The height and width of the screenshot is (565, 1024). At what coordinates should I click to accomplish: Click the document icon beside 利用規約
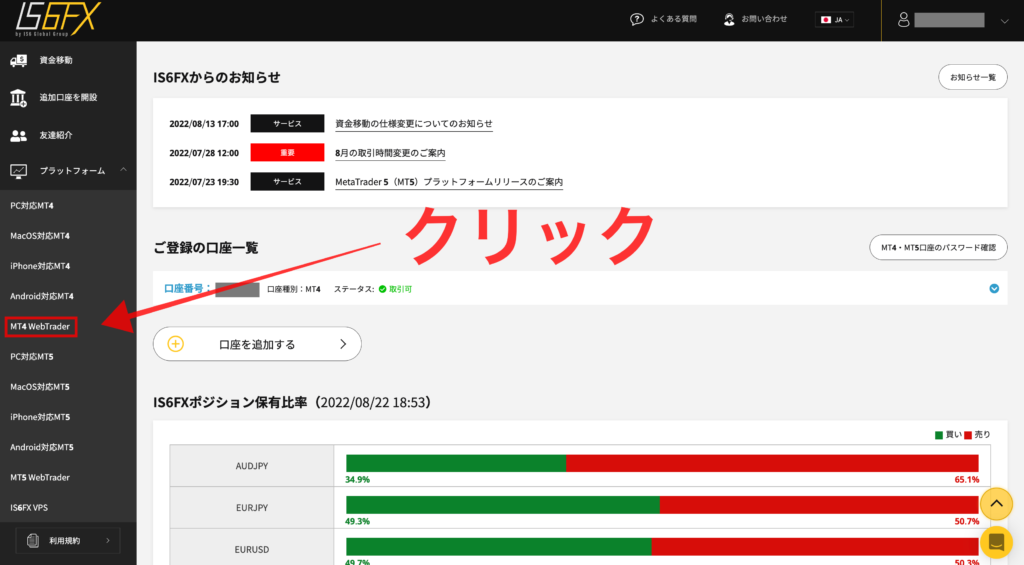pos(33,541)
